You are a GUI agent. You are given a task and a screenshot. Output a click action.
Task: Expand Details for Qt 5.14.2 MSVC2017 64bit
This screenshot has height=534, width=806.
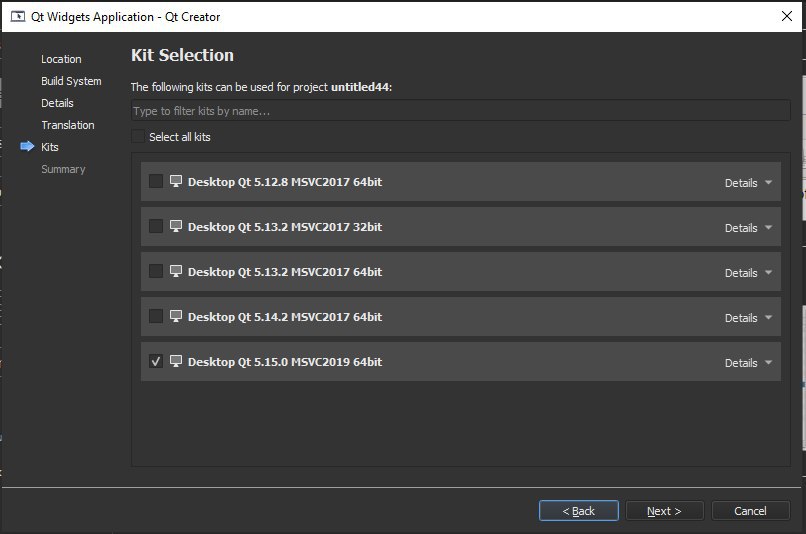748,318
